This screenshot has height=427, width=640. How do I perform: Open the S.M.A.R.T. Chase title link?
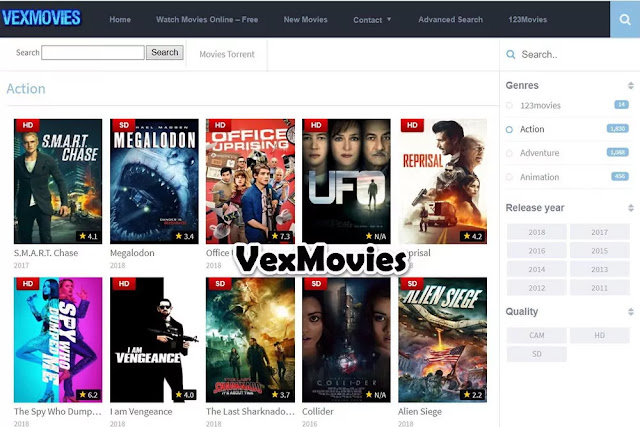pyautogui.click(x=46, y=253)
